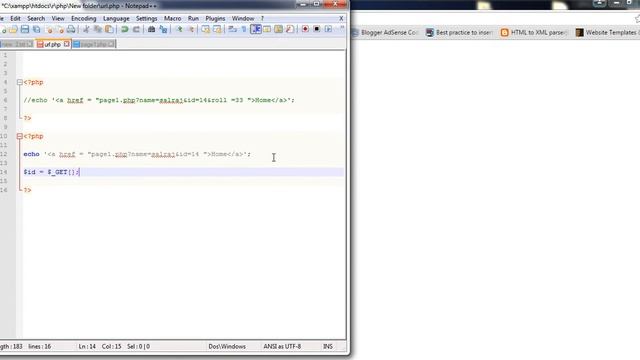Screen dimensions: 640x360
Task: Save all open files from the toolbar
Action: point(36,29)
